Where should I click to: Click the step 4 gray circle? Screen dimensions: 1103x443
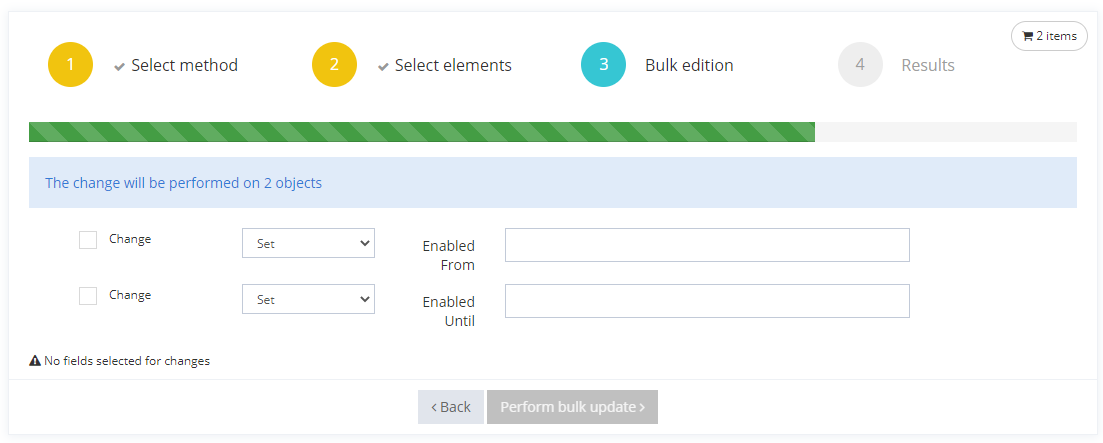click(860, 65)
